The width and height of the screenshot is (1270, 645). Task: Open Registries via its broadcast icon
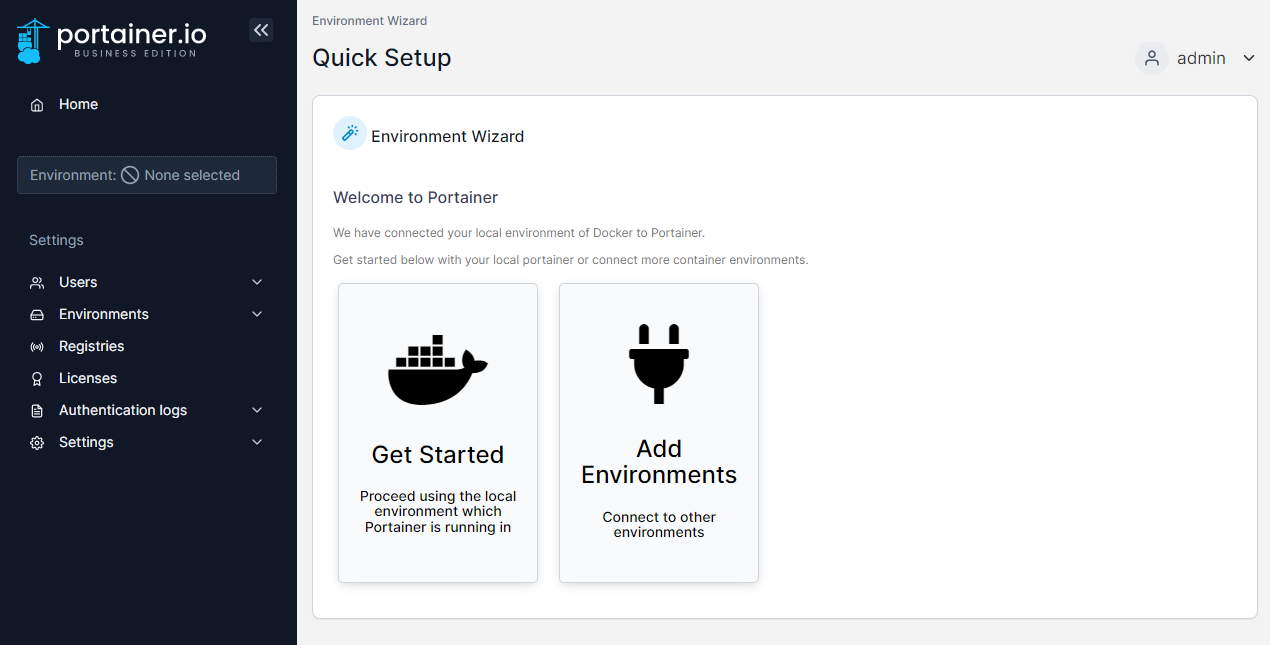point(36,346)
